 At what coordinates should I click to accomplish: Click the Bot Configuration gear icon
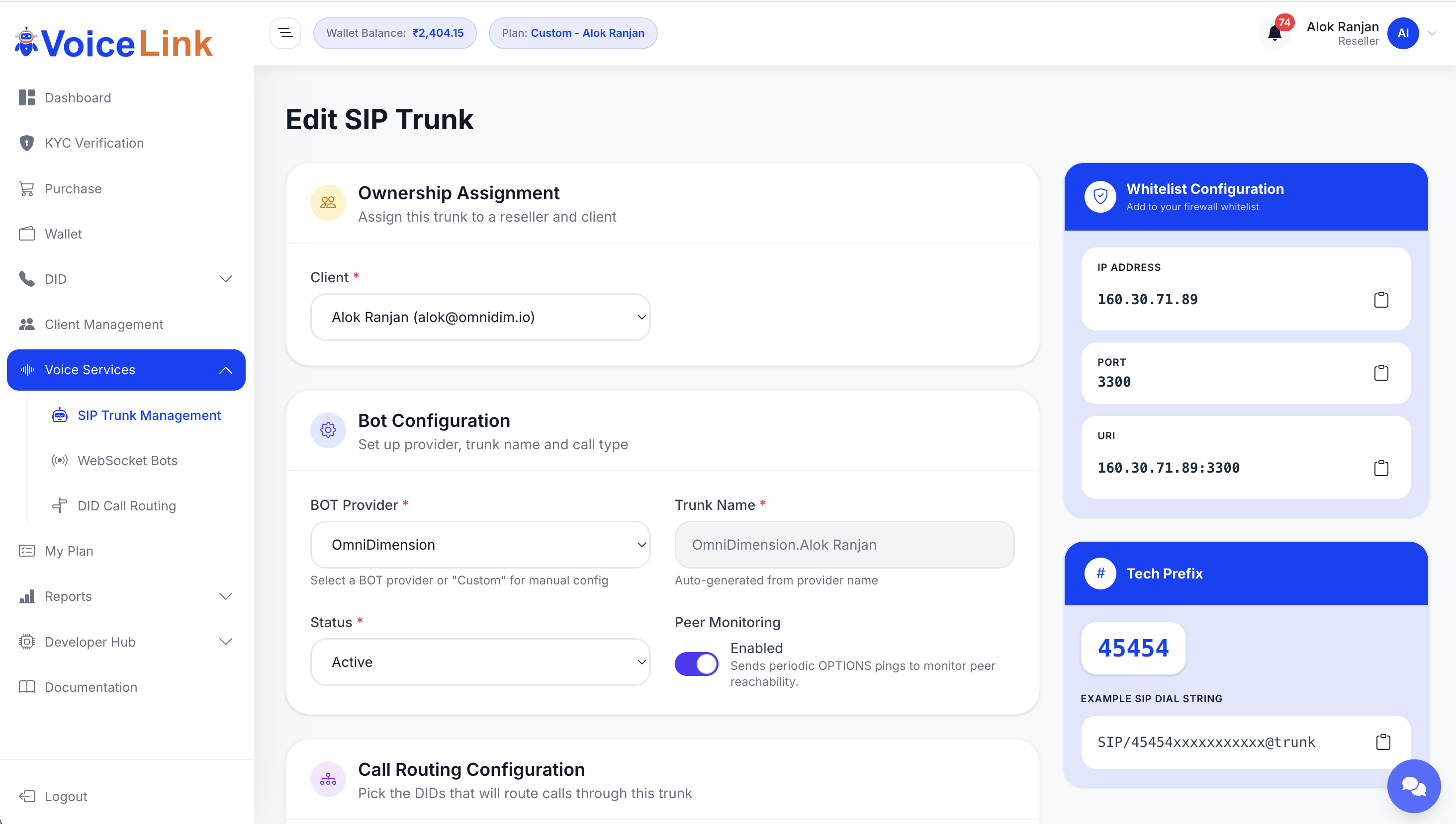[328, 430]
